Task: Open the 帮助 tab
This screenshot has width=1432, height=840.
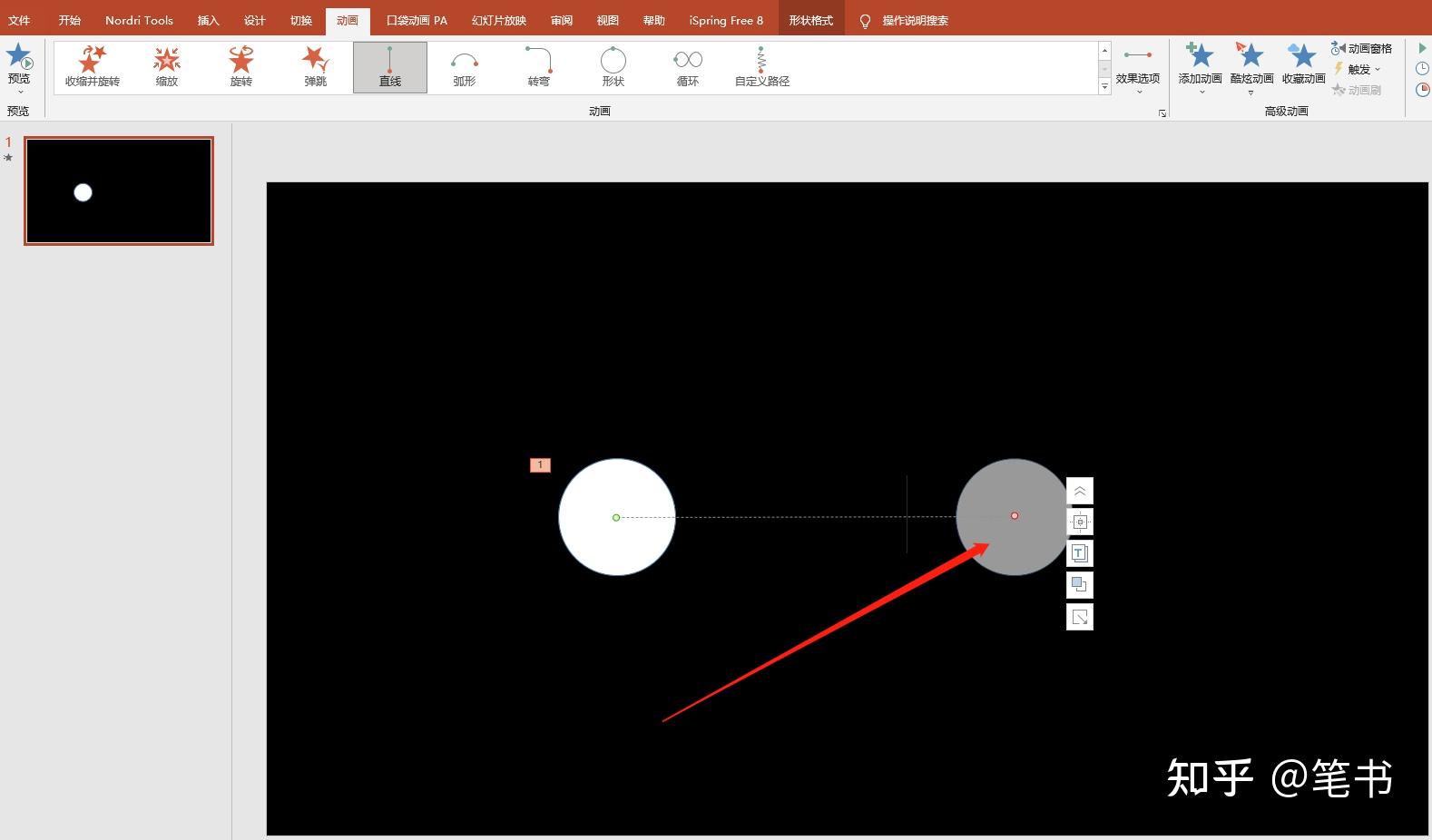Action: 654,20
